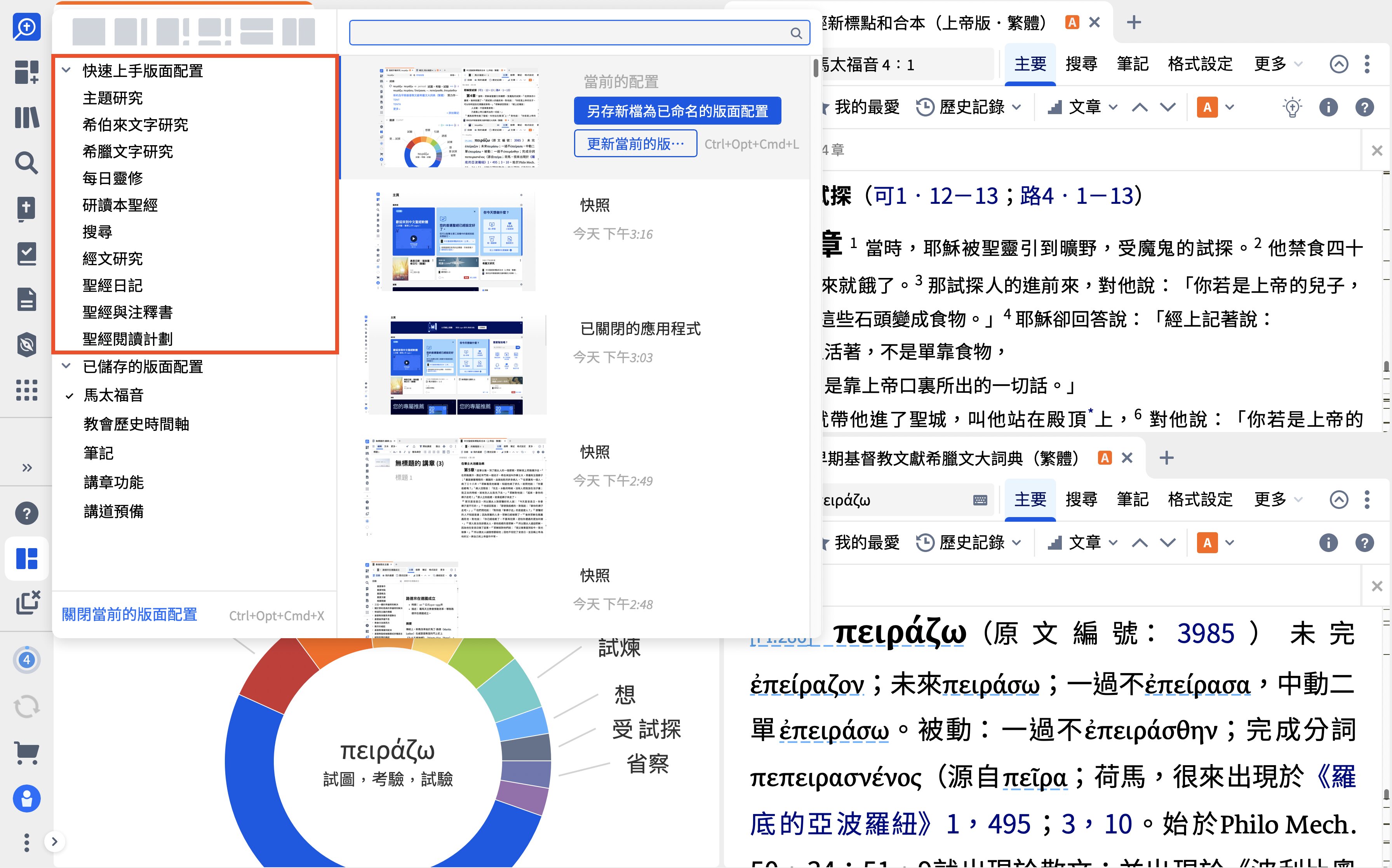This screenshot has height=868, width=1392.
Task: Open the search bubble icon atop sidebar
Action: click(26, 27)
